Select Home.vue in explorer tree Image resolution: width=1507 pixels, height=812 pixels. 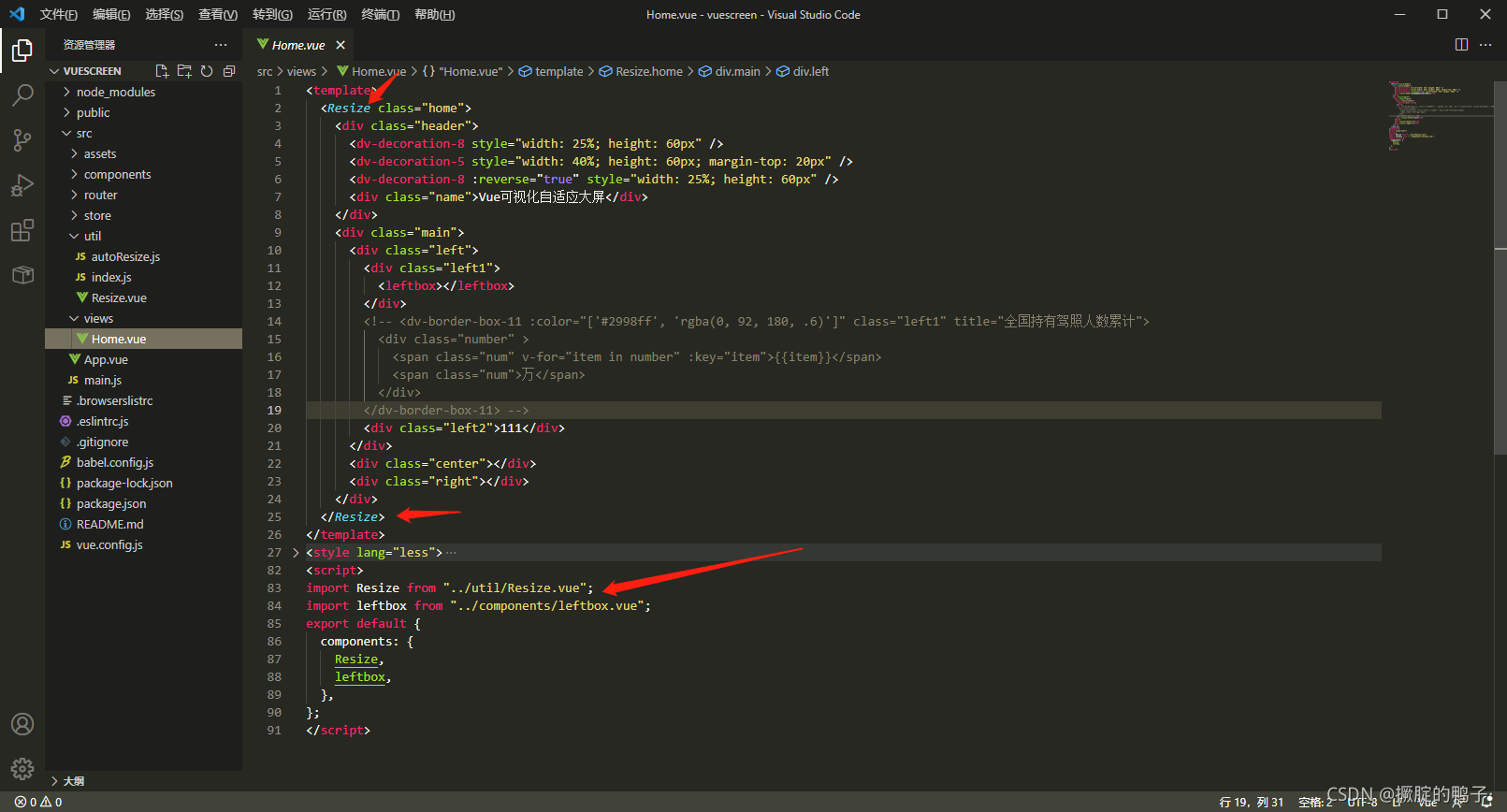click(143, 339)
